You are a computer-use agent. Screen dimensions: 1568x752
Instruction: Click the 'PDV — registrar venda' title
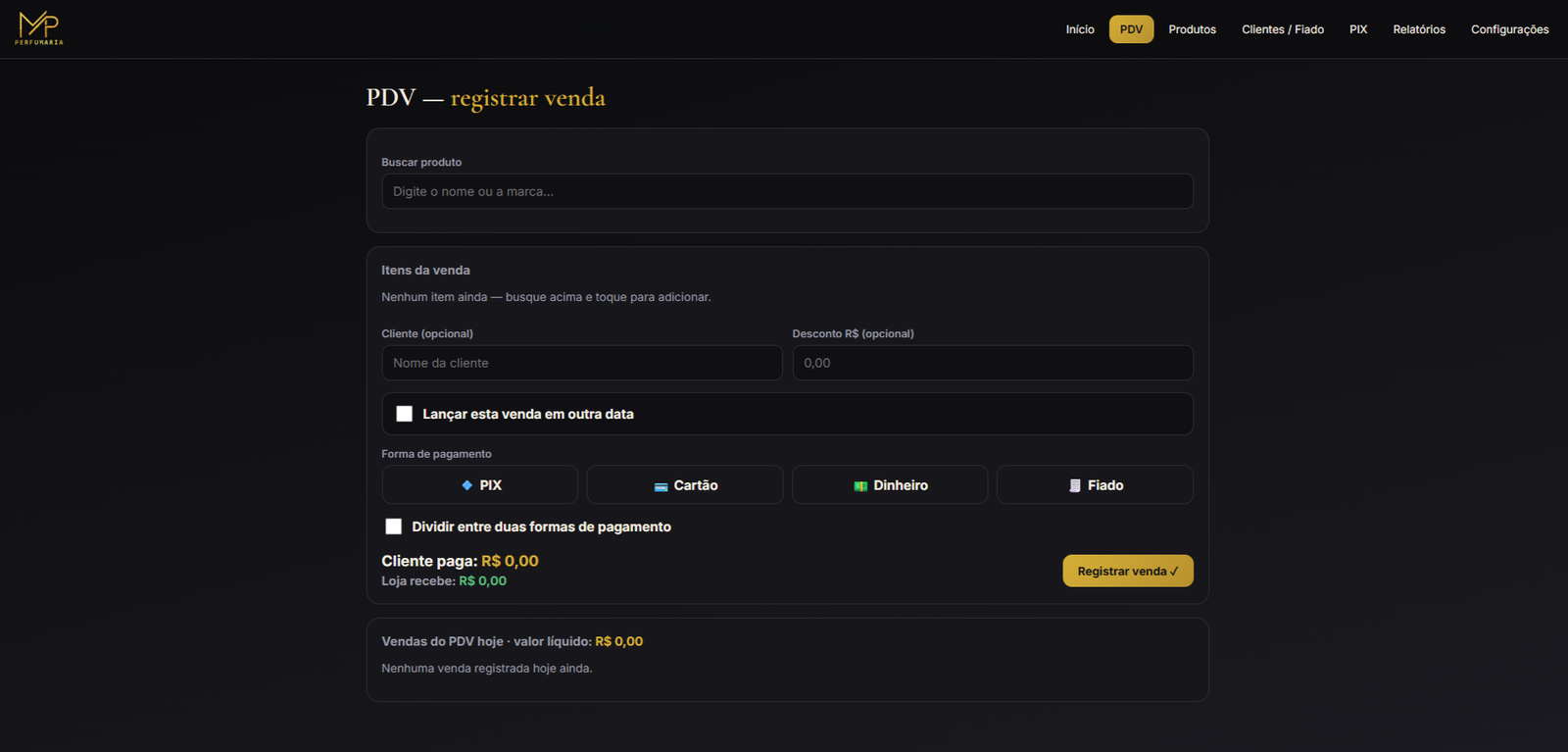coord(486,98)
